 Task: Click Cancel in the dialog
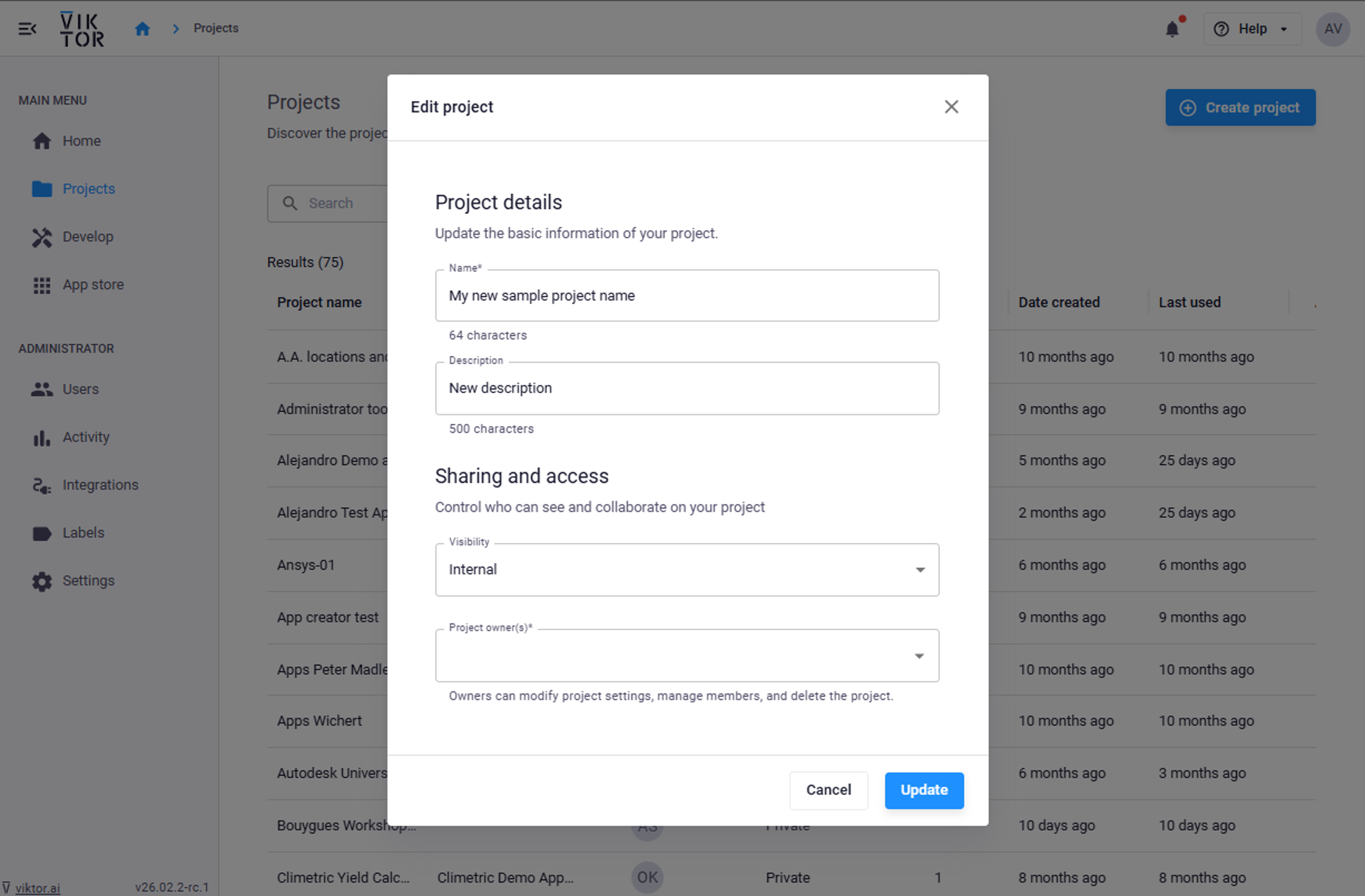coord(828,790)
